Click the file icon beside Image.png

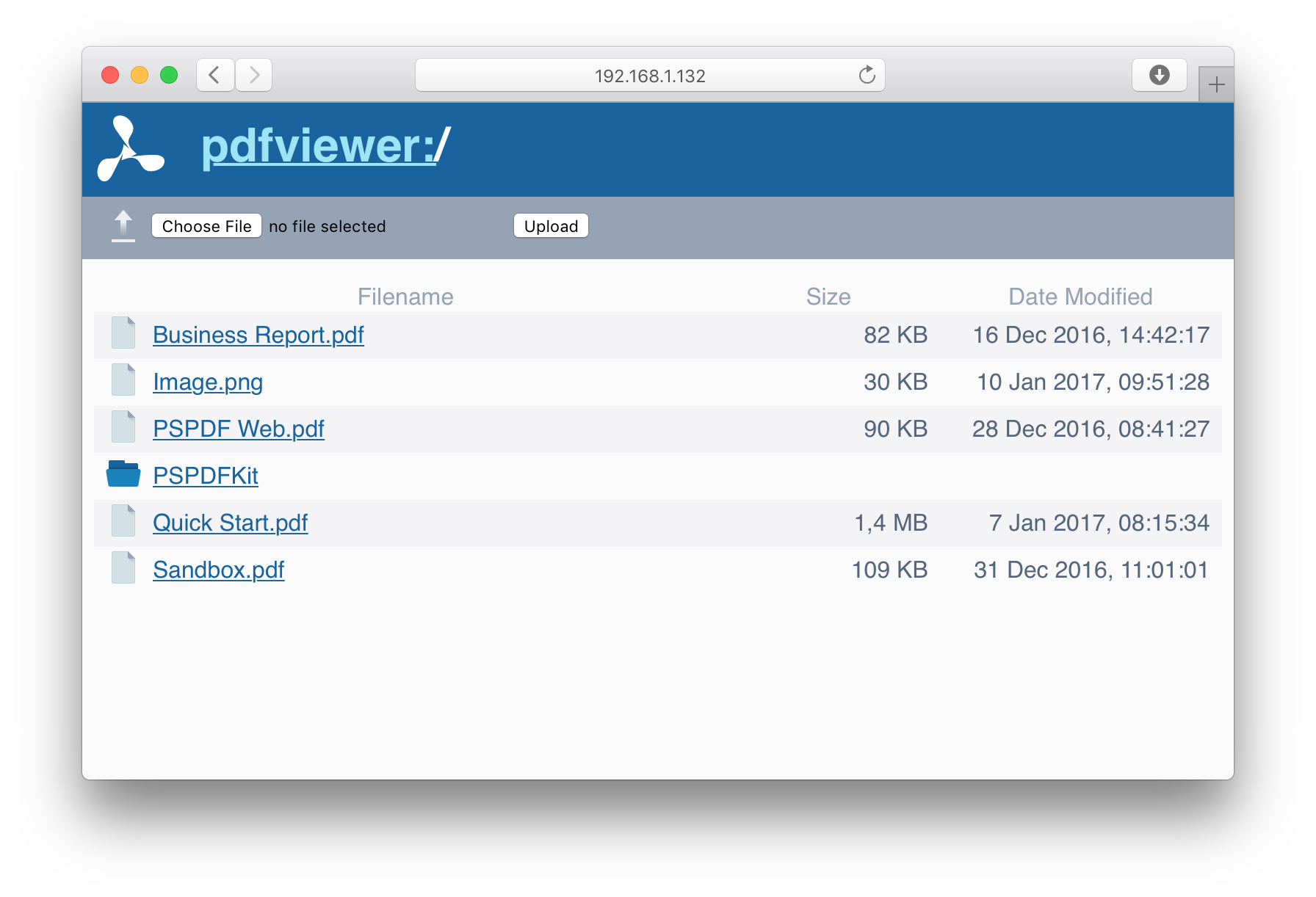[123, 379]
